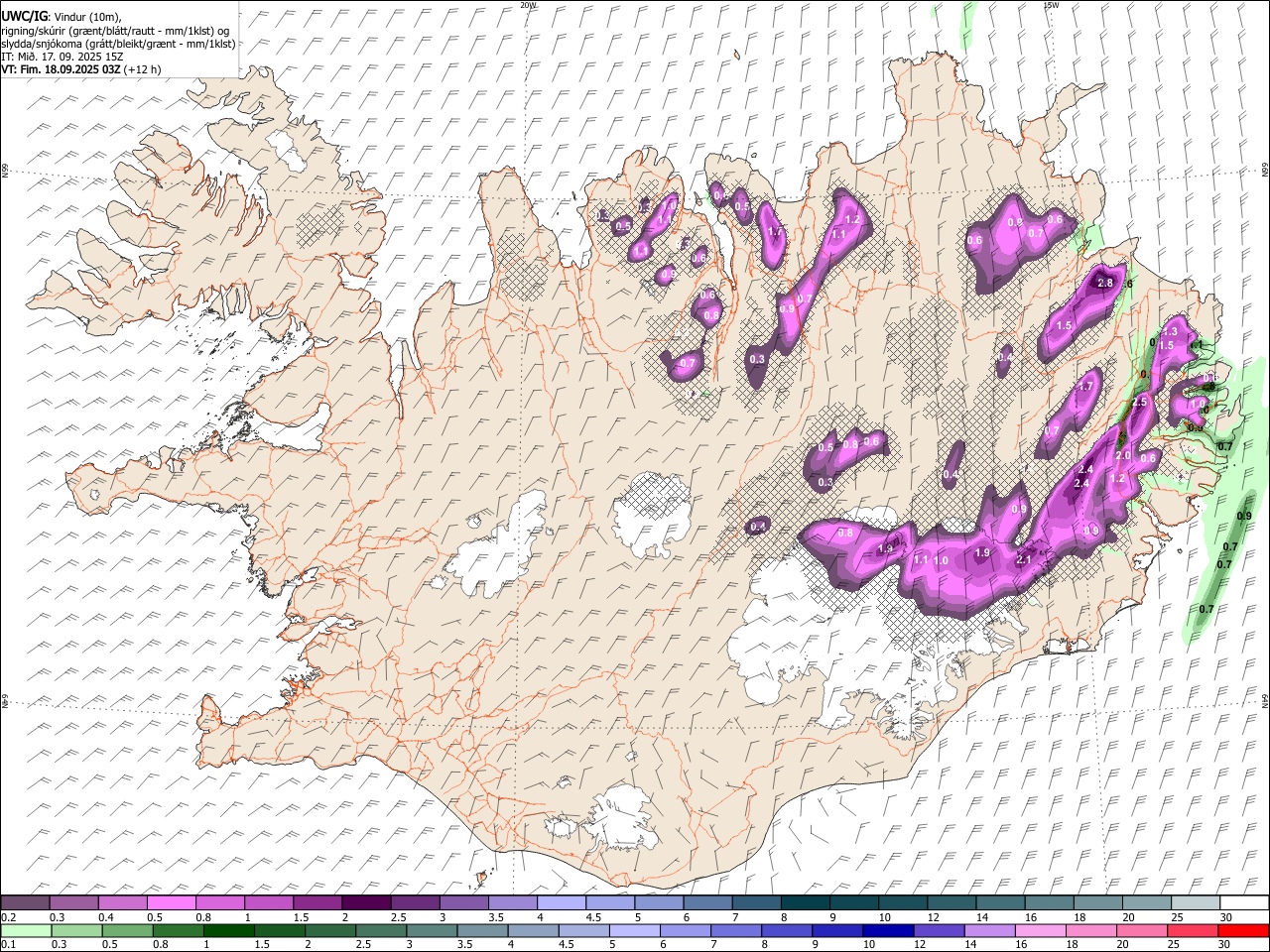Pick the top legend light grey swatch between 25 and 30
This screenshot has height=952, width=1270.
point(1195,902)
